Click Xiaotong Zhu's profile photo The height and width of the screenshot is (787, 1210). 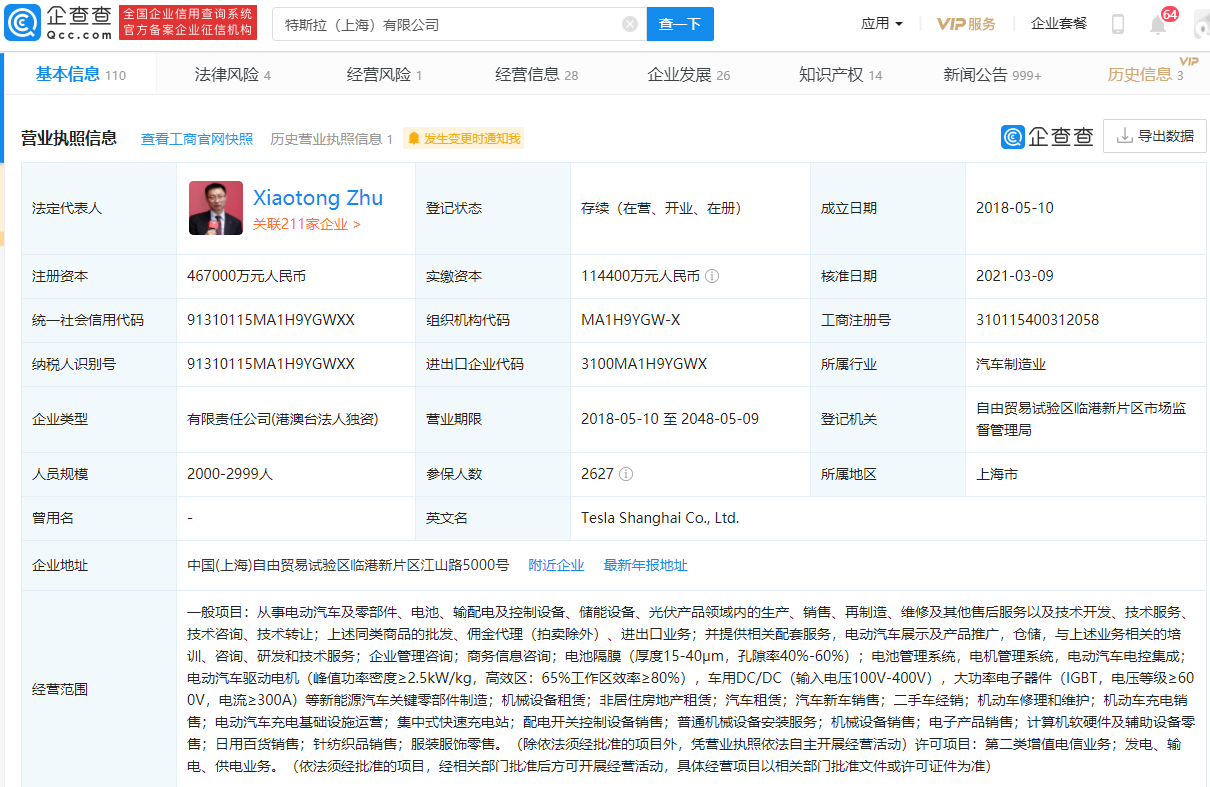[x=215, y=208]
